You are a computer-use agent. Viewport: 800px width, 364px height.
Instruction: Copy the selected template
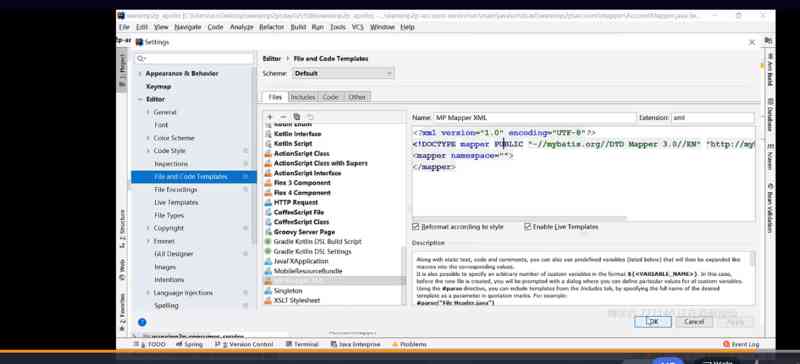pos(297,117)
